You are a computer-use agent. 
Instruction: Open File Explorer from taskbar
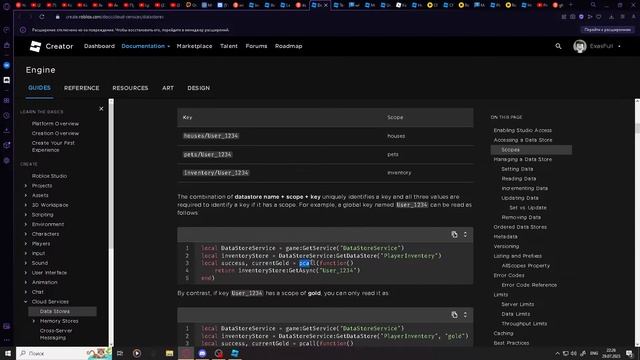[x=169, y=353]
